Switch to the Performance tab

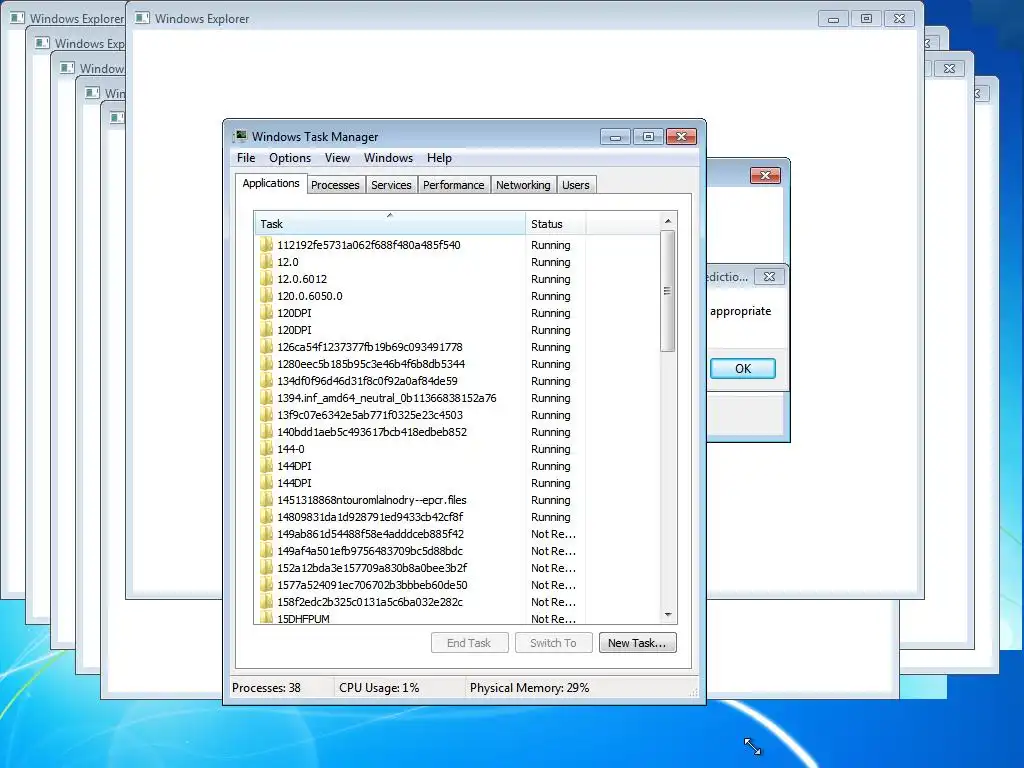(453, 185)
